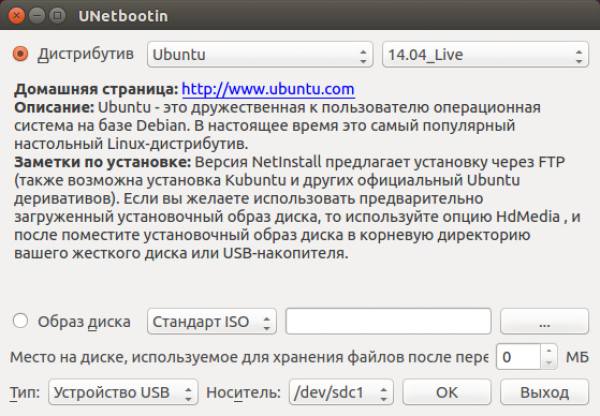The width and height of the screenshot is (600, 416).
Task: Click the Выход button
Action: coord(544,392)
